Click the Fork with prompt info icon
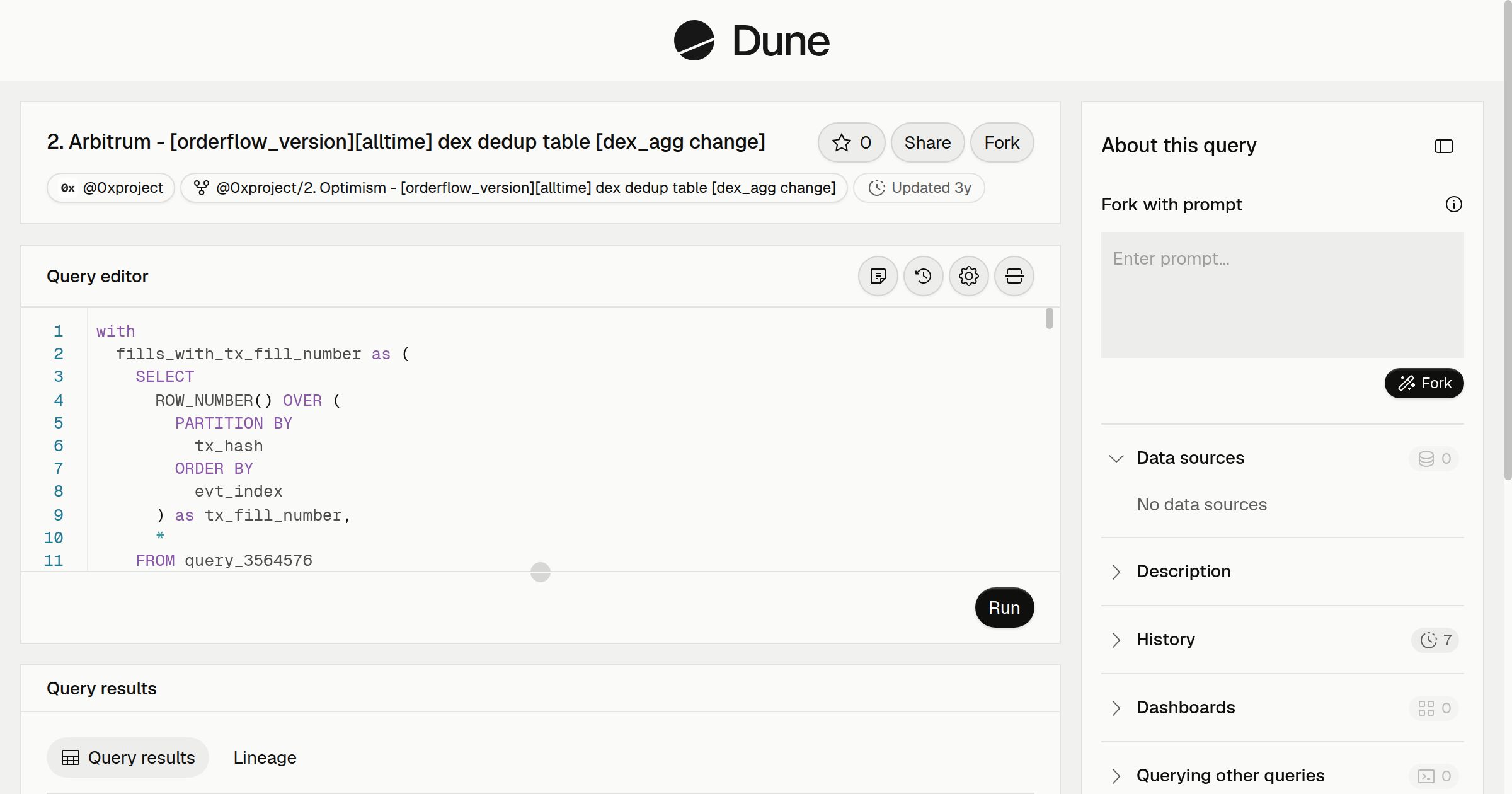 [1453, 204]
